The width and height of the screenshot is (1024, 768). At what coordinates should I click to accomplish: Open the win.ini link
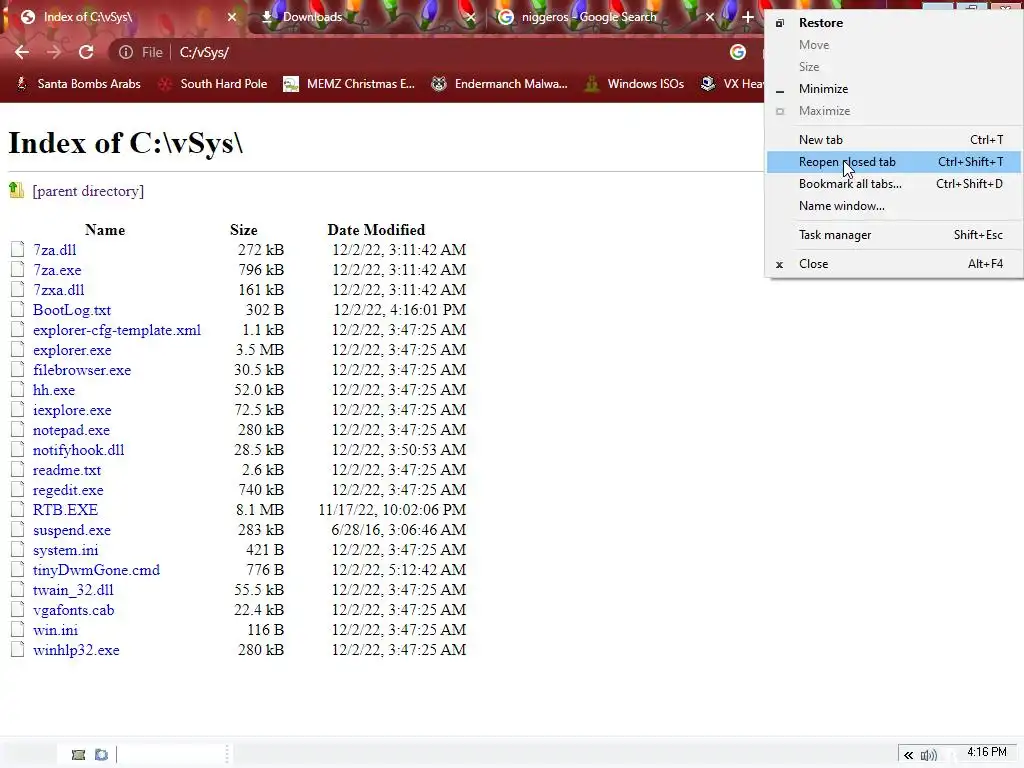coord(56,630)
